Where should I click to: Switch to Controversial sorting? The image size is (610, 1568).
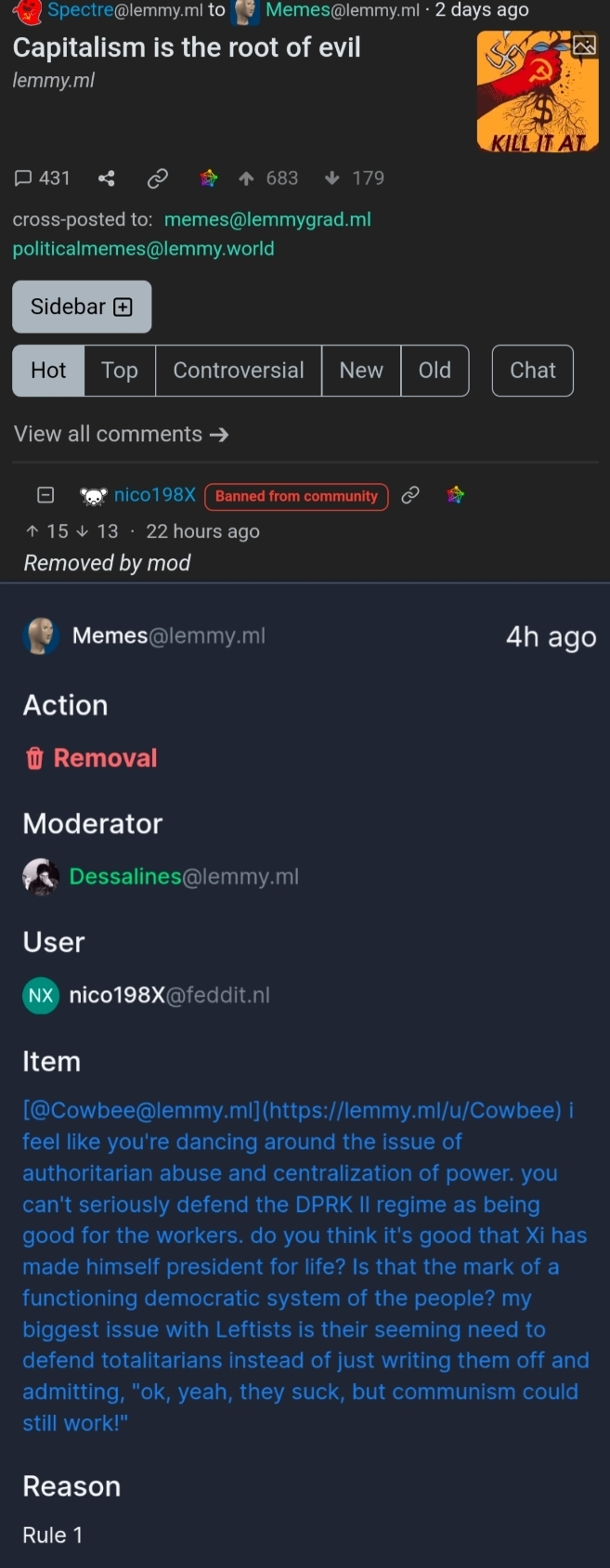239,371
